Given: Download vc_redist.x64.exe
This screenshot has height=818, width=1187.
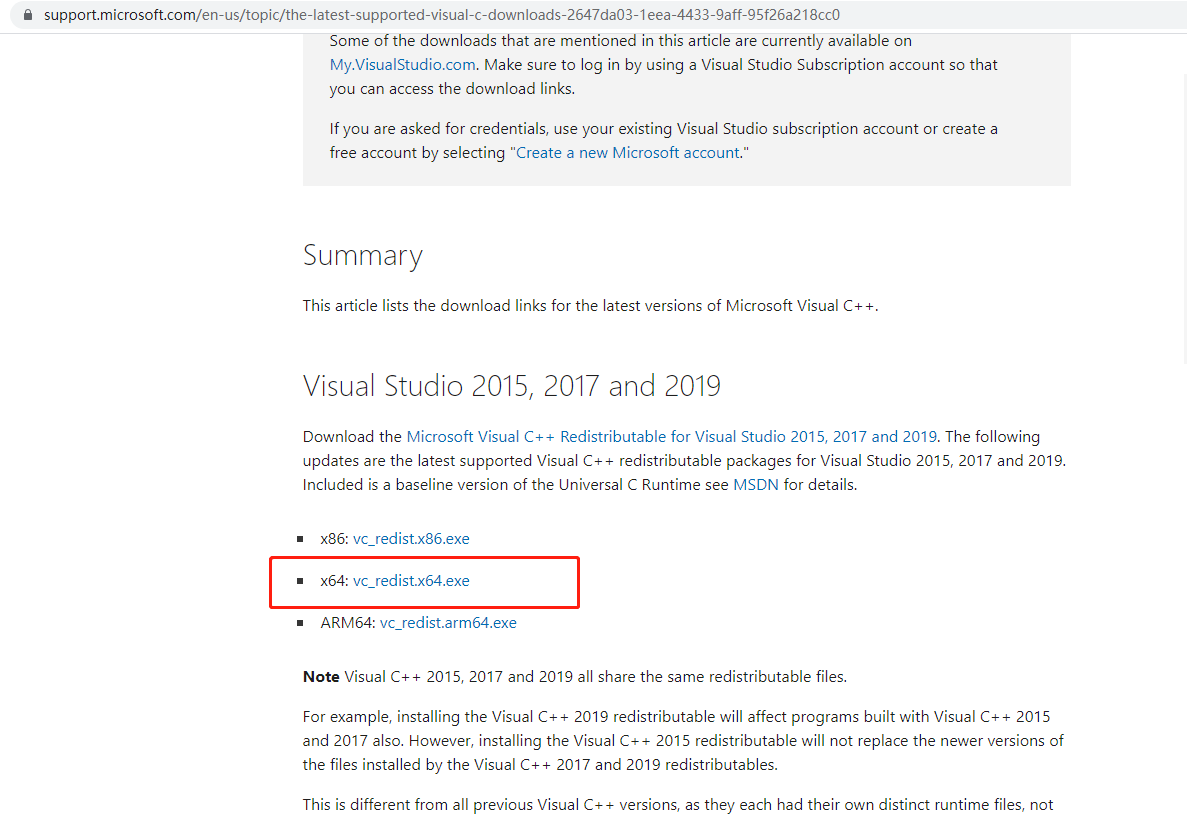Looking at the screenshot, I should pyautogui.click(x=411, y=581).
